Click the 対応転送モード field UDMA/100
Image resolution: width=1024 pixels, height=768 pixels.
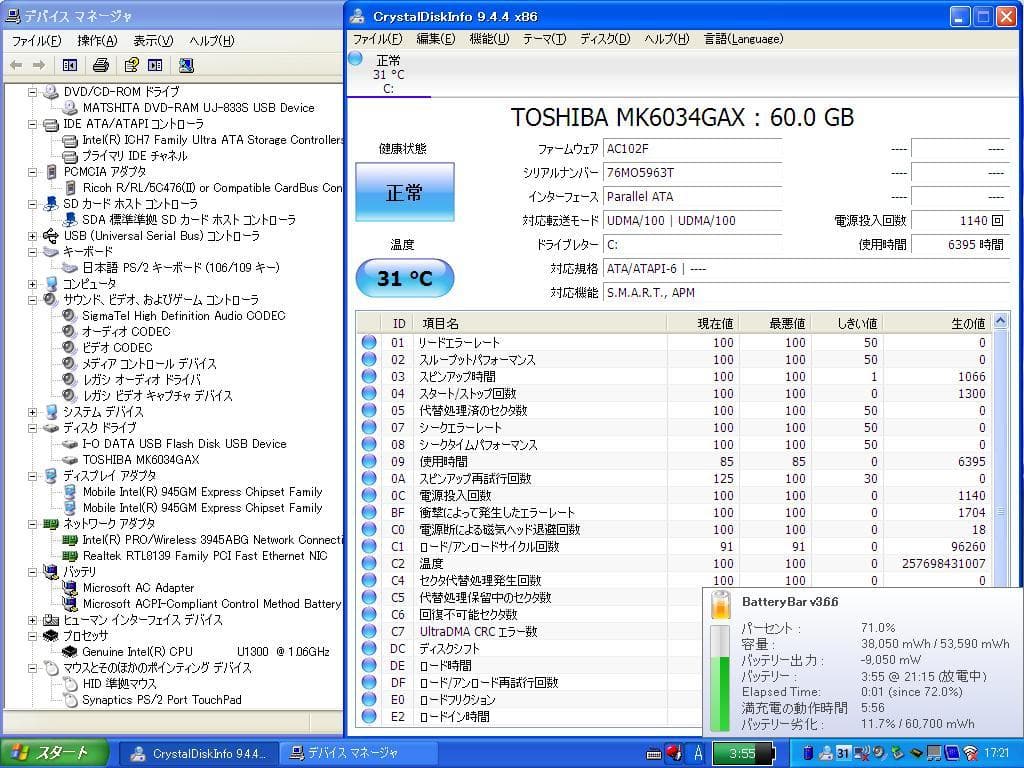(x=692, y=221)
